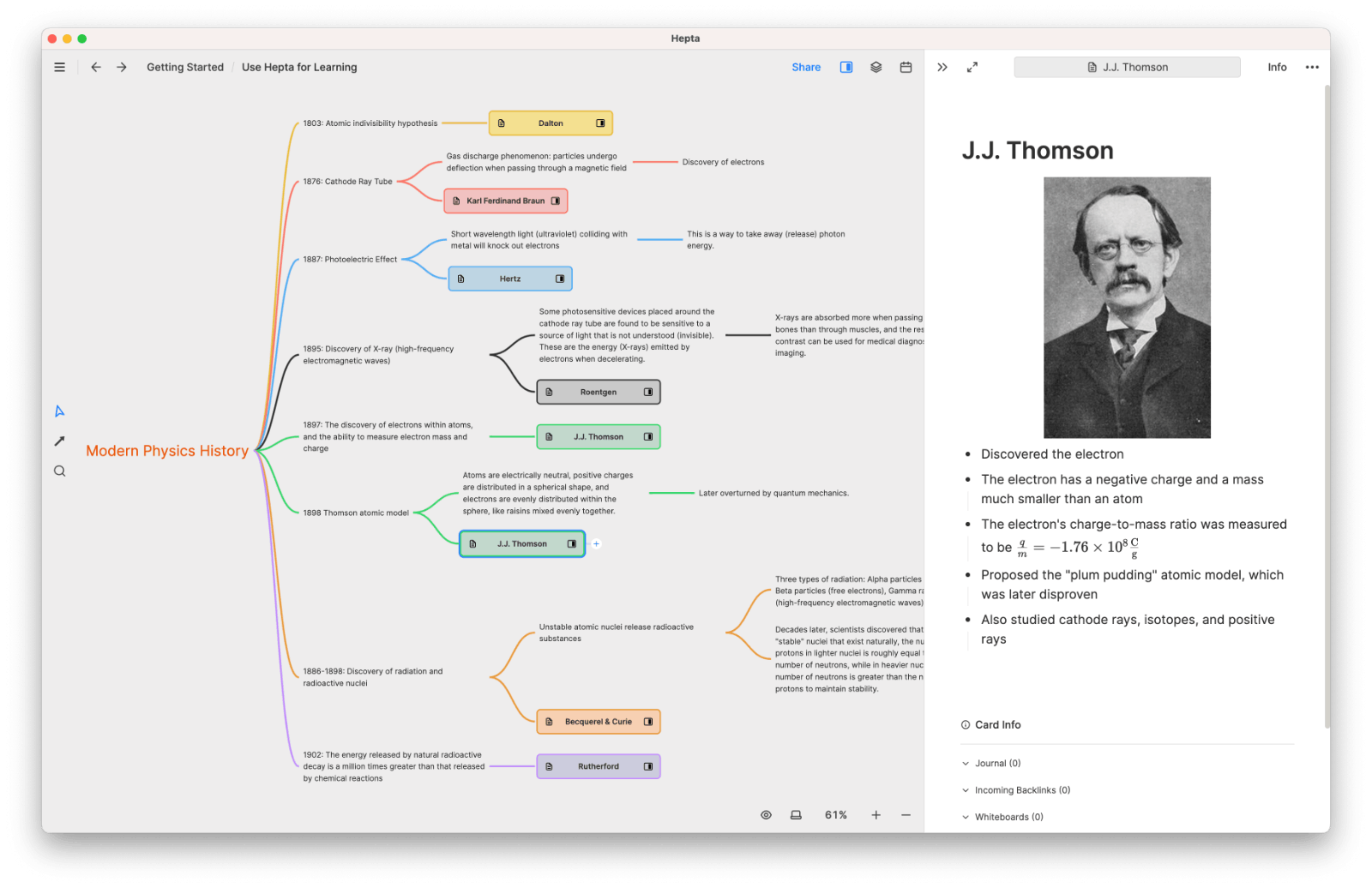
Task: Collapse the right panel with double chevron
Action: click(x=942, y=67)
